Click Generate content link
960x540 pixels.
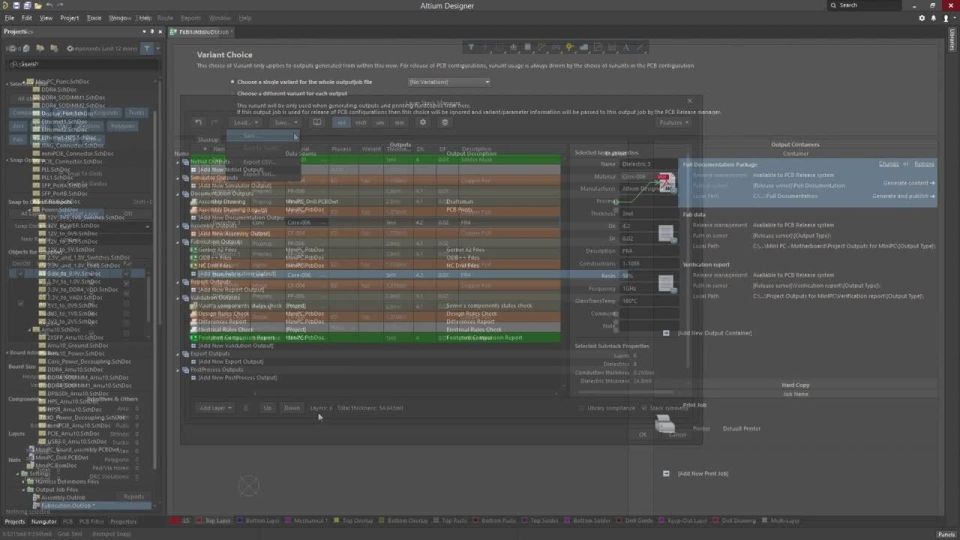(909, 183)
